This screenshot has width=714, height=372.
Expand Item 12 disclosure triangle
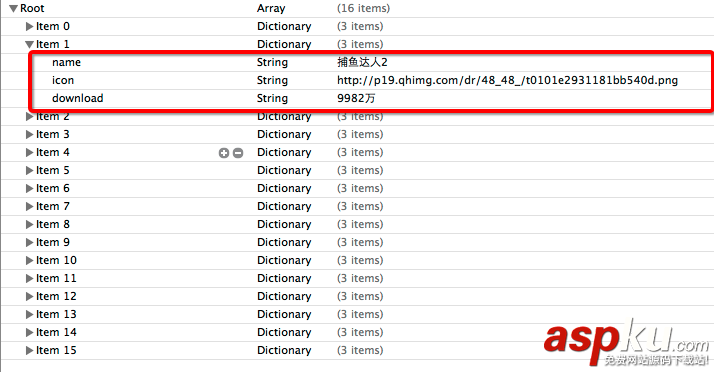pyautogui.click(x=29, y=296)
